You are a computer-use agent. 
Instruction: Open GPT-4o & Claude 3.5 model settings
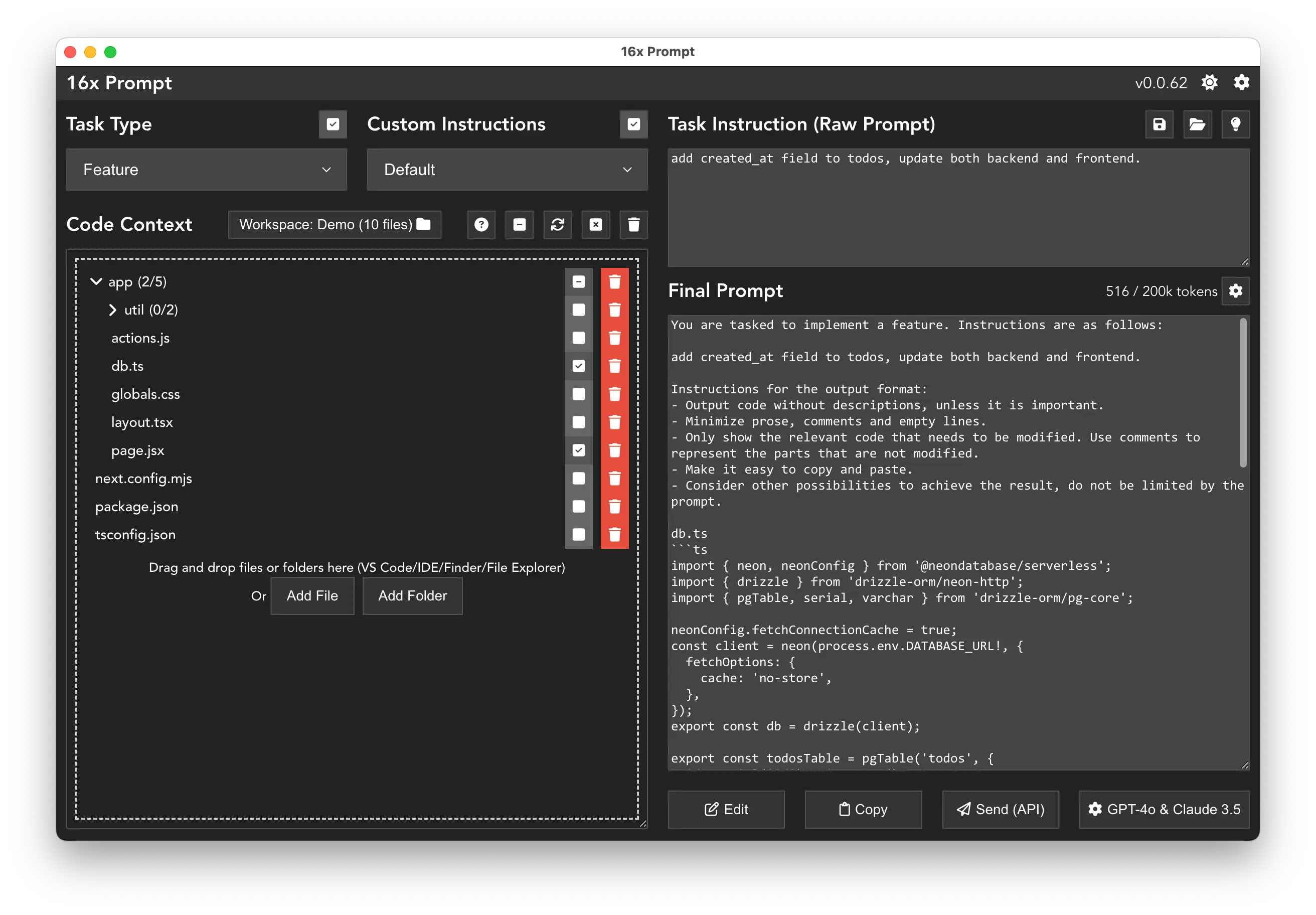click(1164, 809)
